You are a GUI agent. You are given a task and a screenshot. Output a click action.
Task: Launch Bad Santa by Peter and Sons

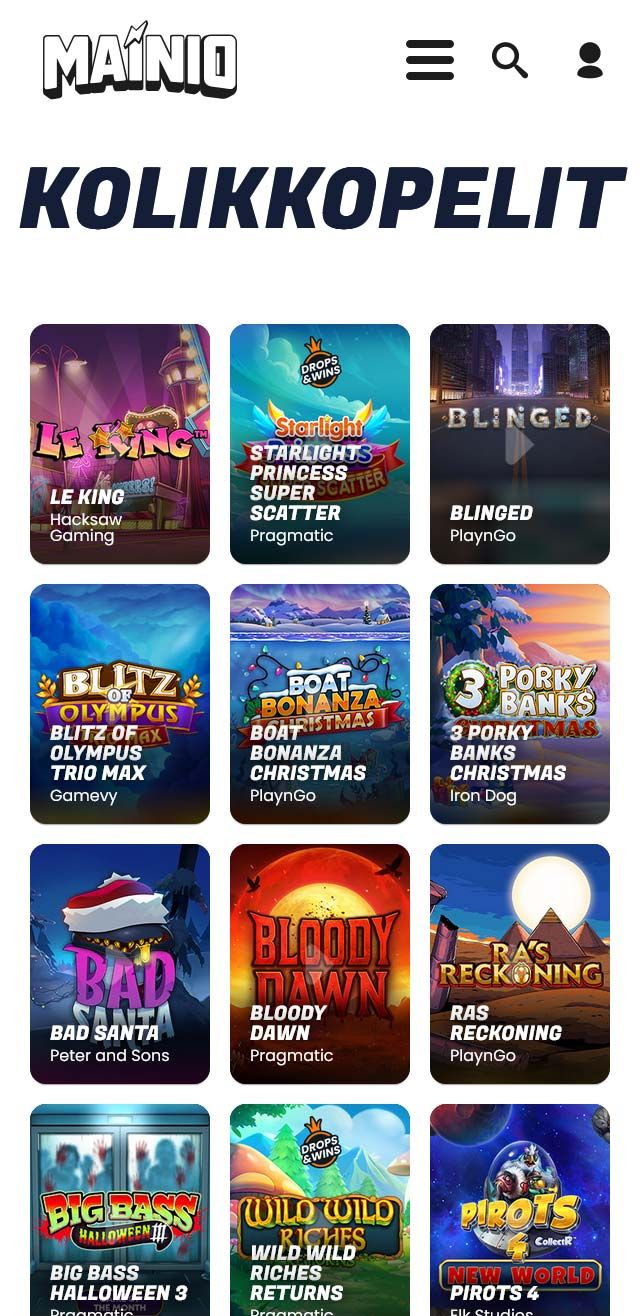120,964
